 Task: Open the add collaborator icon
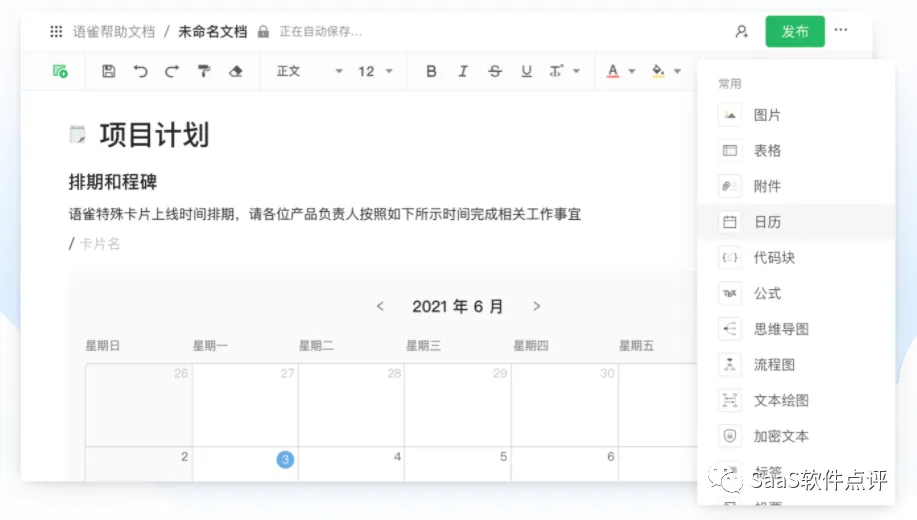point(742,32)
